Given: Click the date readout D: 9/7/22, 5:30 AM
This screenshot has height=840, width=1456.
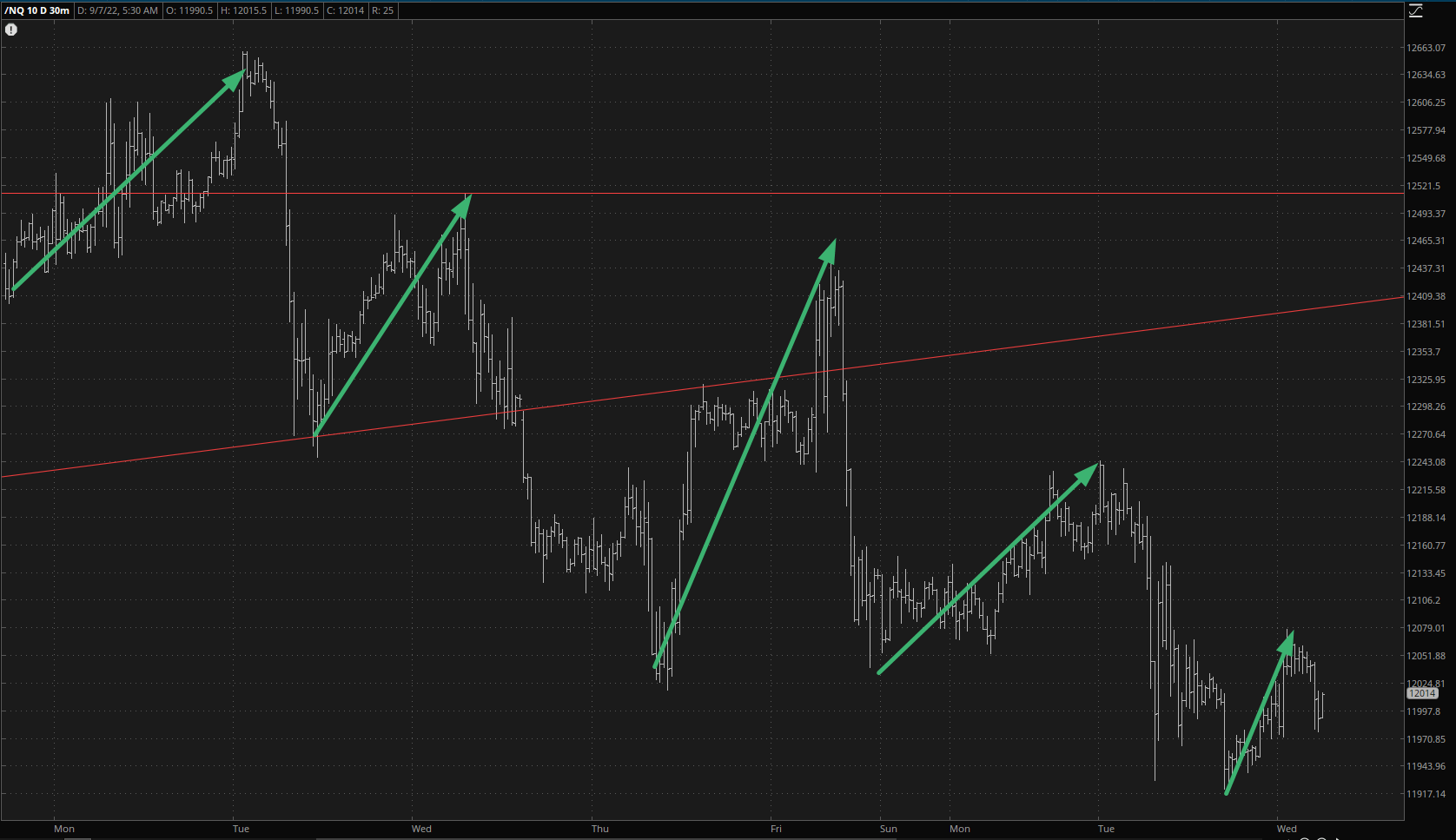Looking at the screenshot, I should tap(117, 10).
